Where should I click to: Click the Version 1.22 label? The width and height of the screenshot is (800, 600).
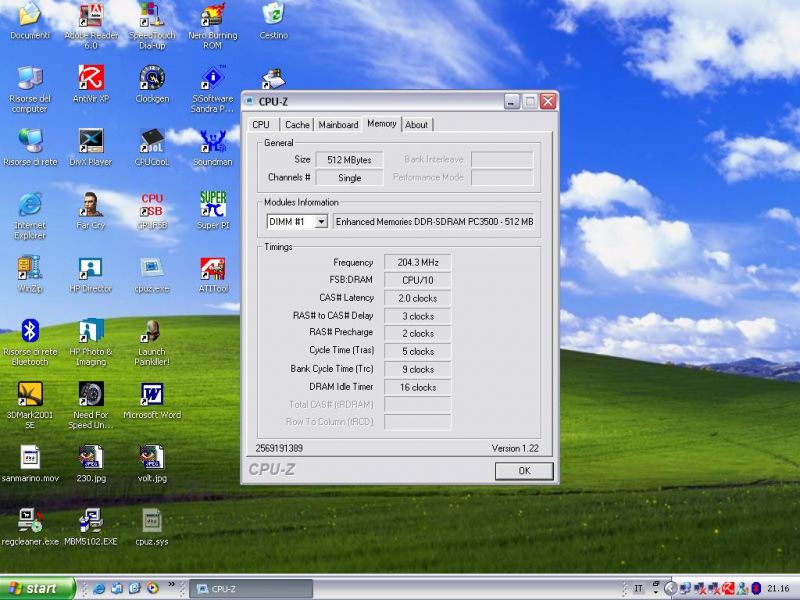[515, 448]
